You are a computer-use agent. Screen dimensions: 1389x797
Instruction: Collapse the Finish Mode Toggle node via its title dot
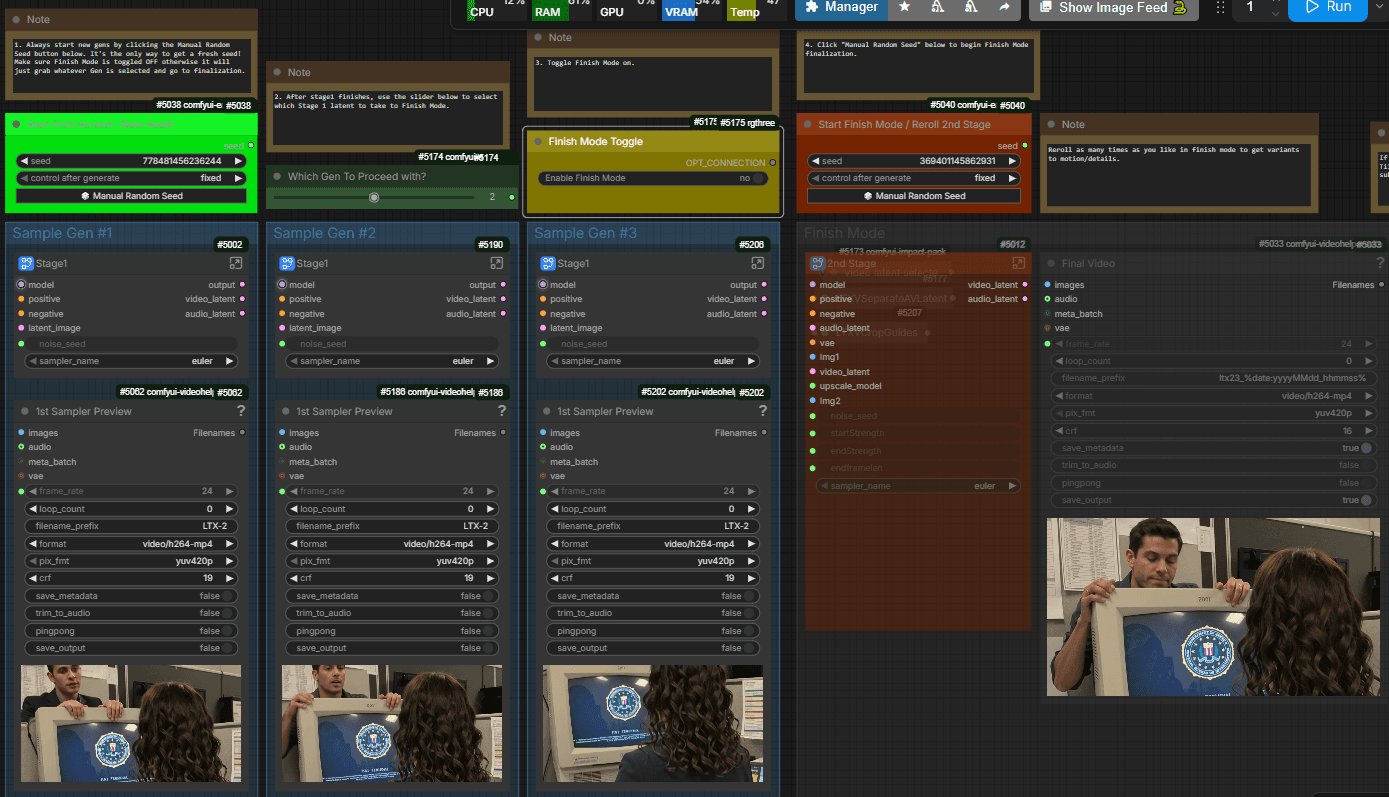[x=537, y=142]
